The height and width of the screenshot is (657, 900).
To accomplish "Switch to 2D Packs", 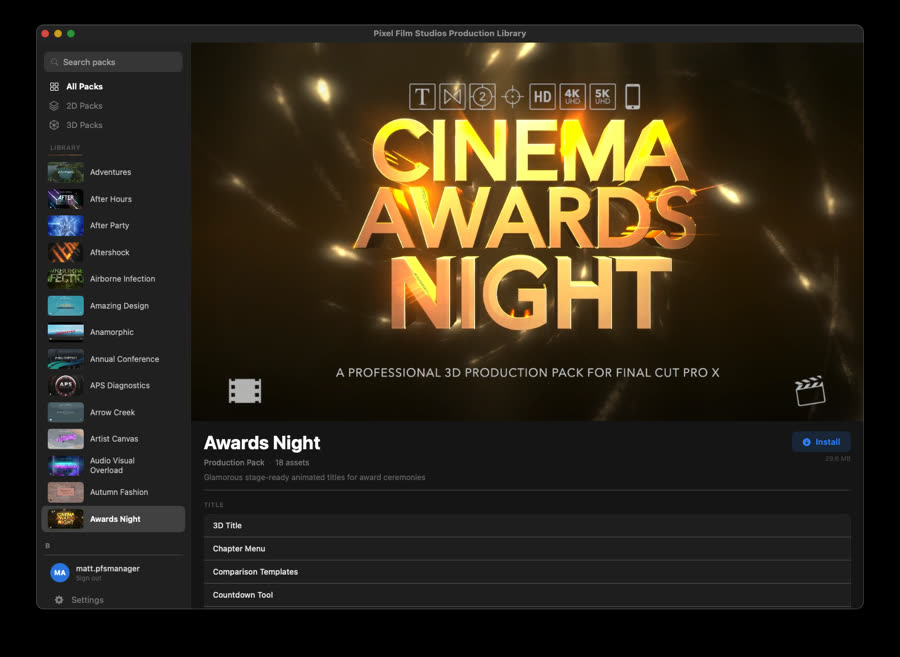I will (x=84, y=106).
